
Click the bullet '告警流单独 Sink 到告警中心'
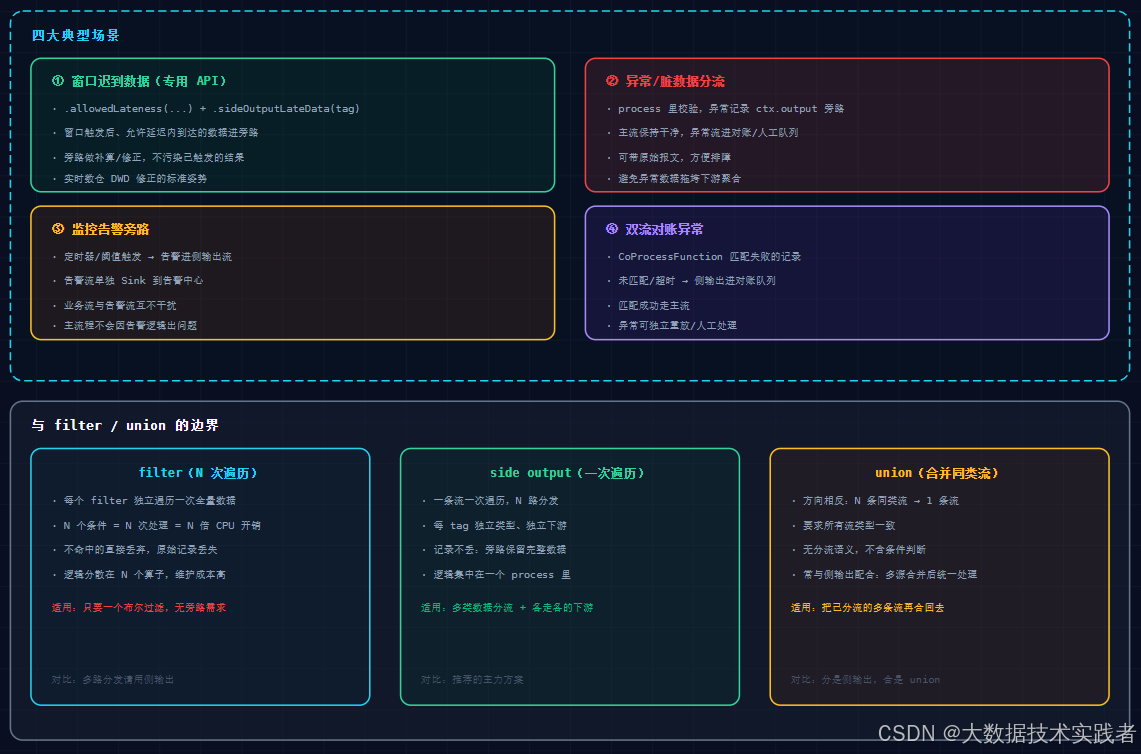point(133,280)
